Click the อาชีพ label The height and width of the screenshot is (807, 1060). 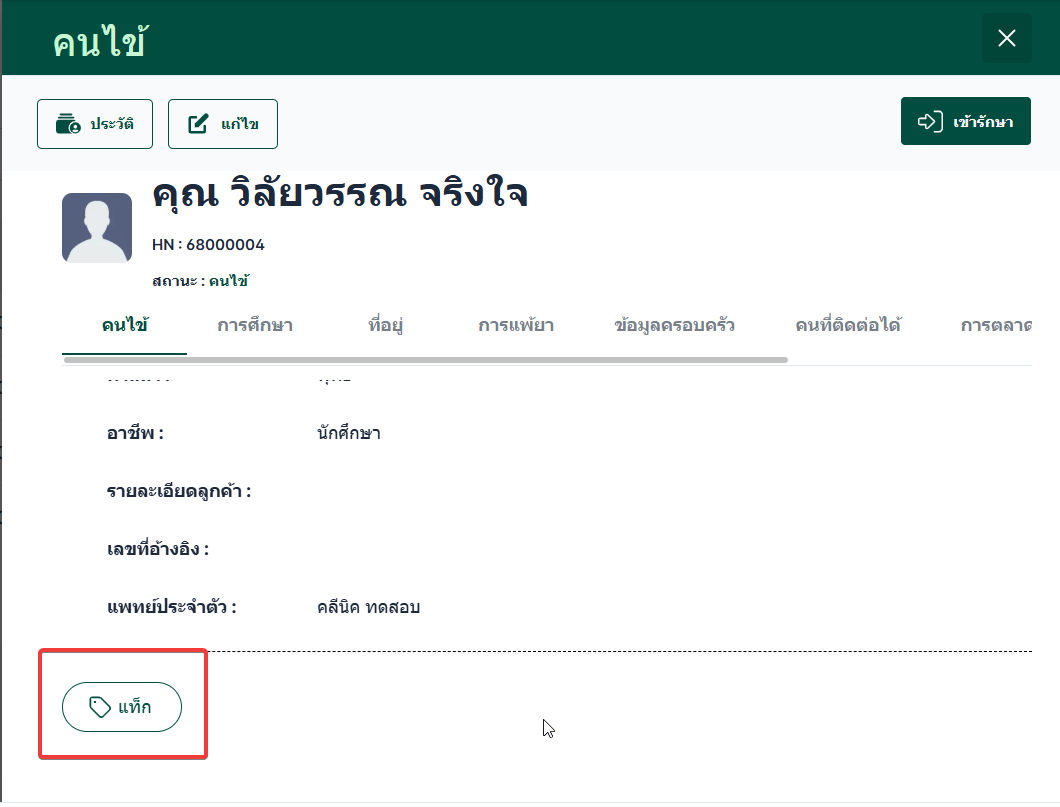(x=135, y=433)
